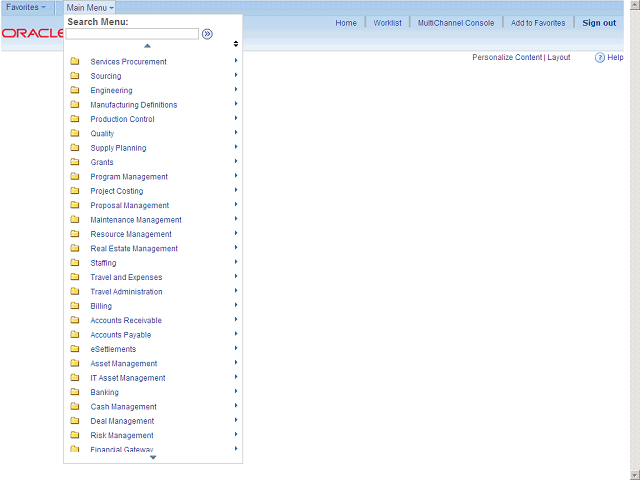Open the Favorites dropdown
Viewport: 640px width, 480px height.
tap(26, 7)
